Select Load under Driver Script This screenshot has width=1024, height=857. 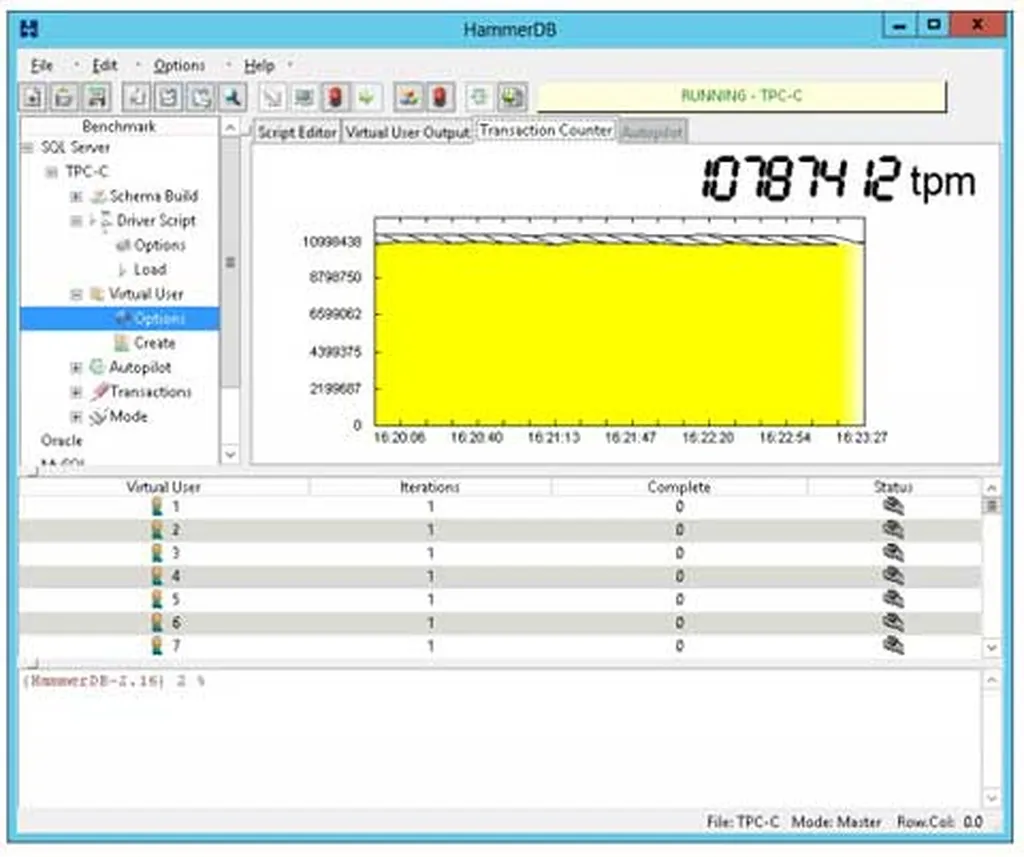pyautogui.click(x=149, y=270)
